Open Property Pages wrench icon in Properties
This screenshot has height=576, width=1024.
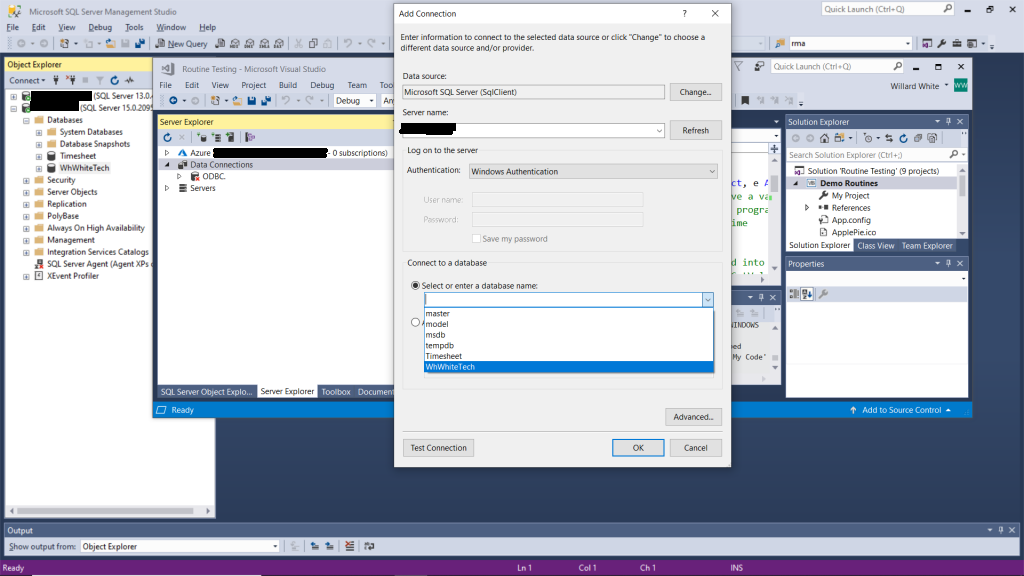[x=823, y=294]
